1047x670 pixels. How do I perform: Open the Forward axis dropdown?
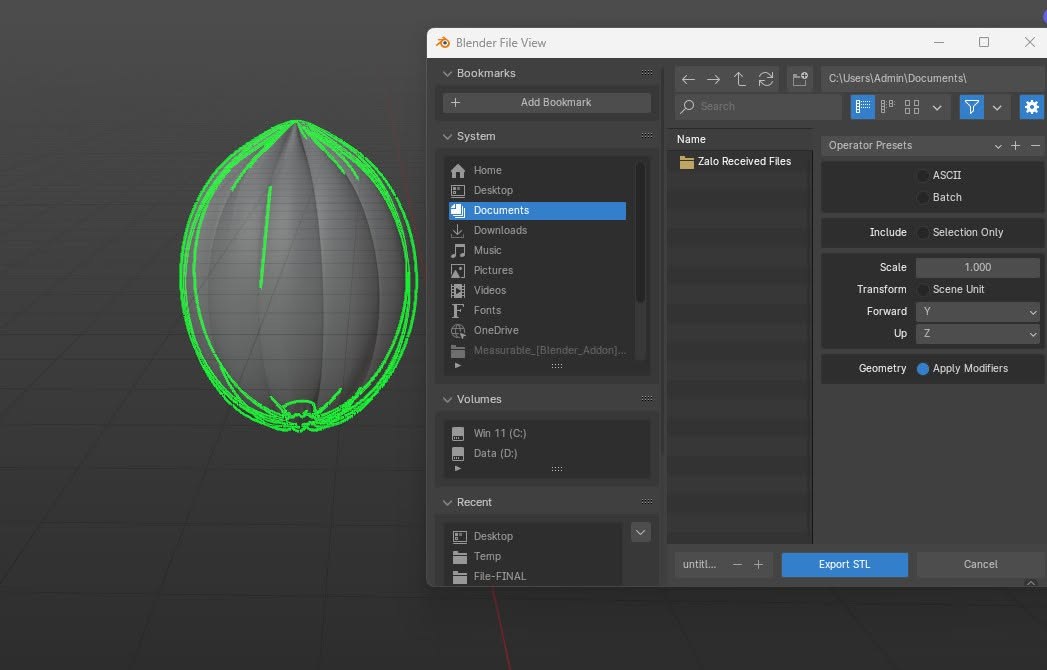[978, 311]
